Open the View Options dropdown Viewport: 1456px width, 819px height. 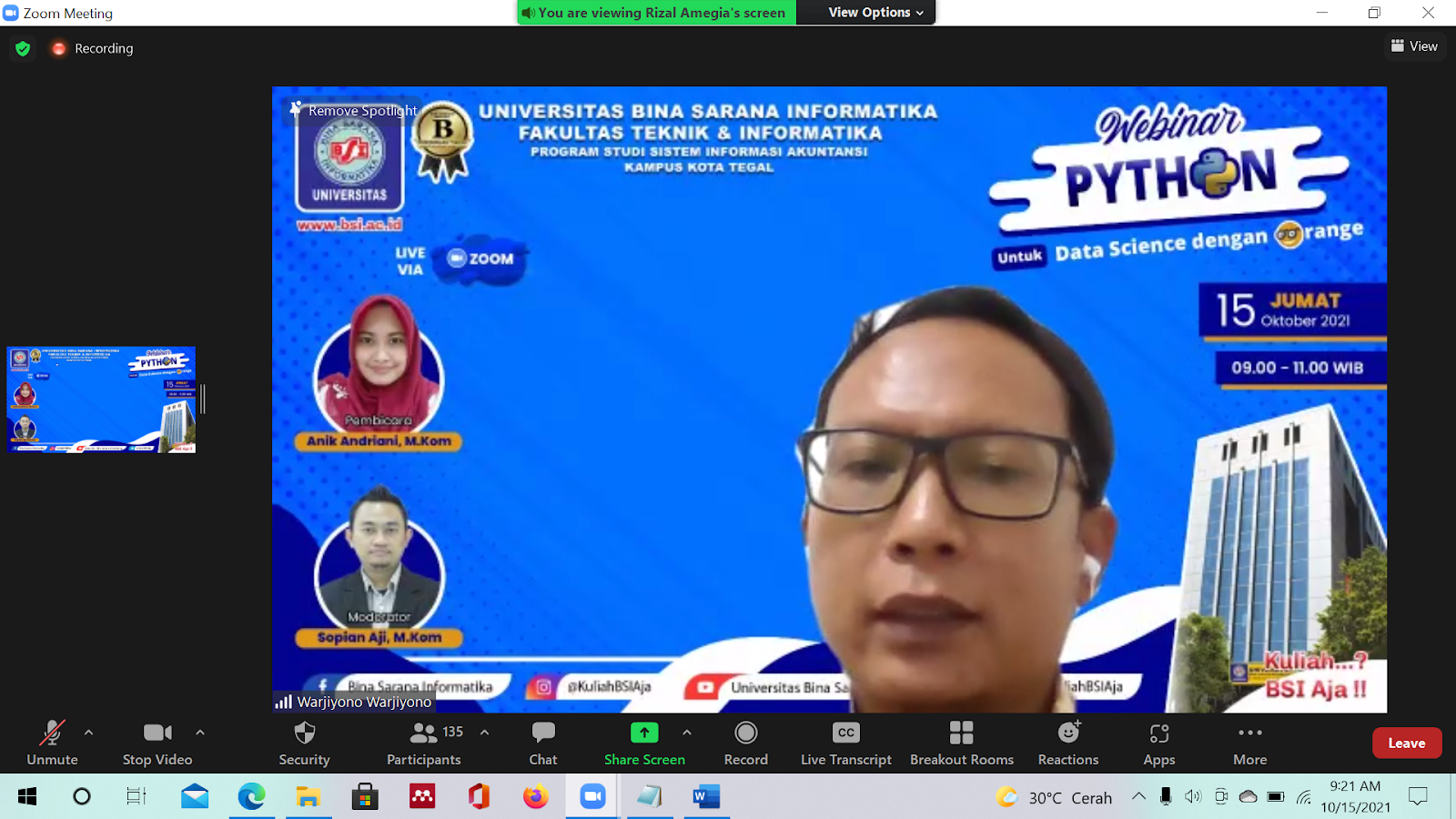pyautogui.click(x=875, y=13)
